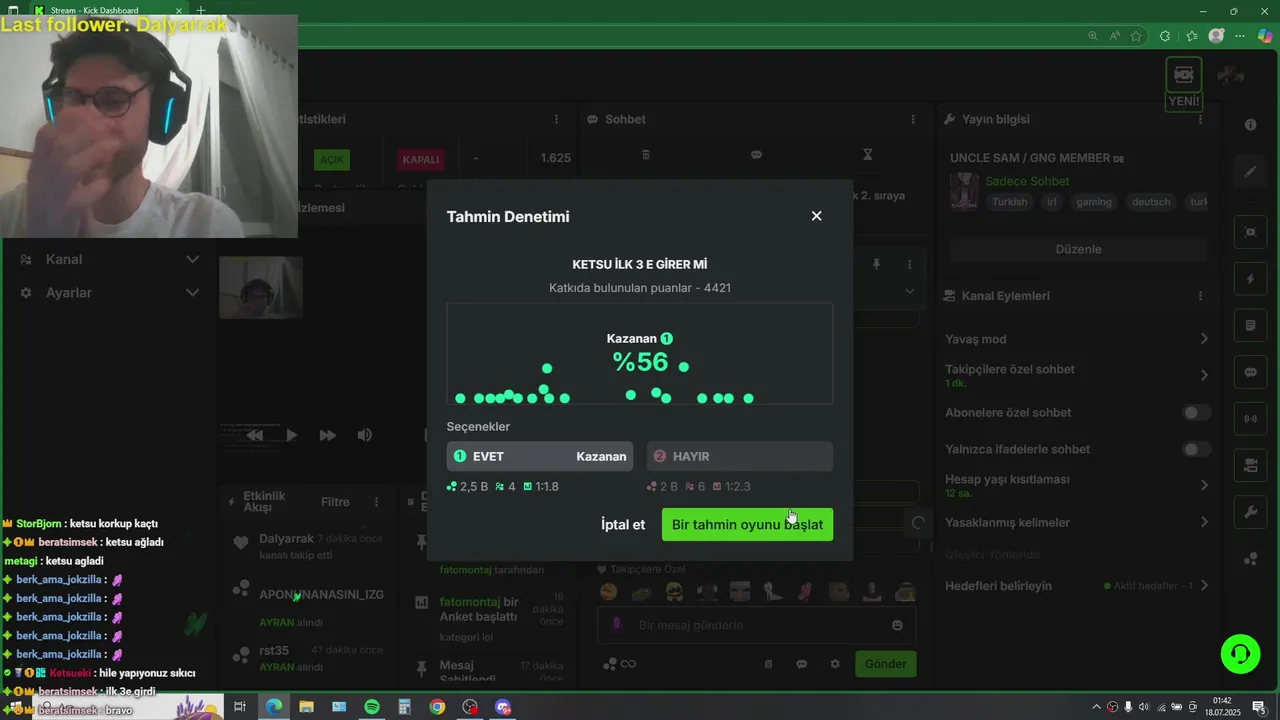
Task: Open Google Chrome from the taskbar
Action: tap(437, 707)
